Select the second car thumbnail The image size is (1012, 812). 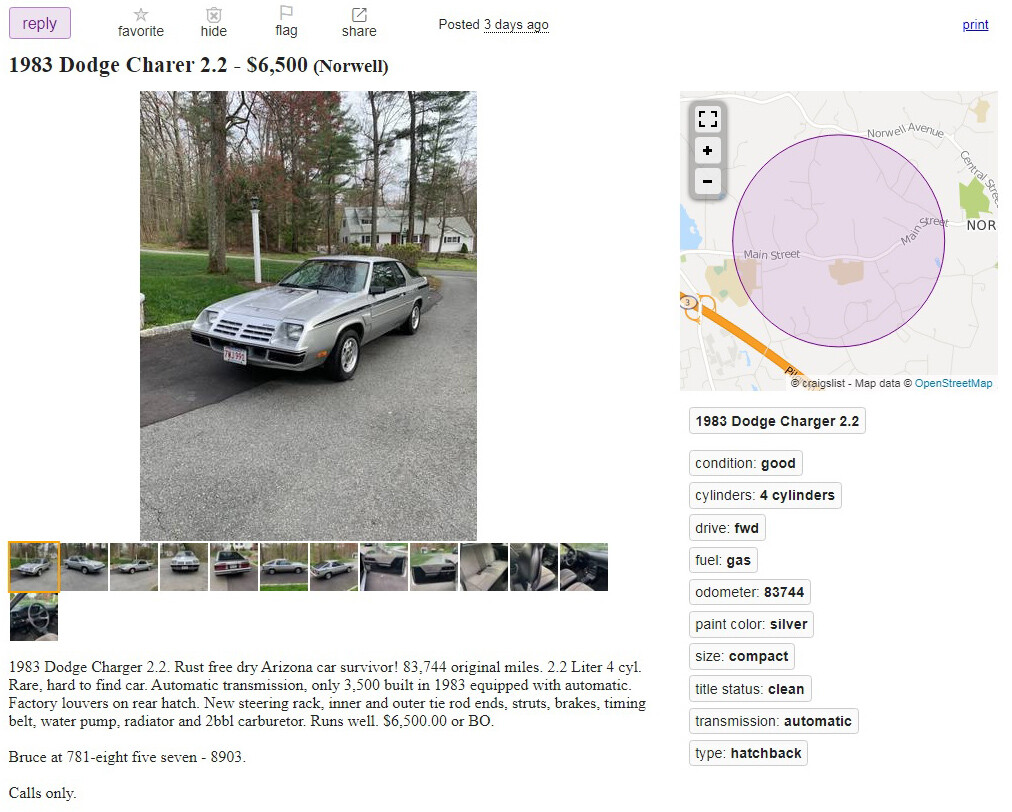tap(84, 567)
